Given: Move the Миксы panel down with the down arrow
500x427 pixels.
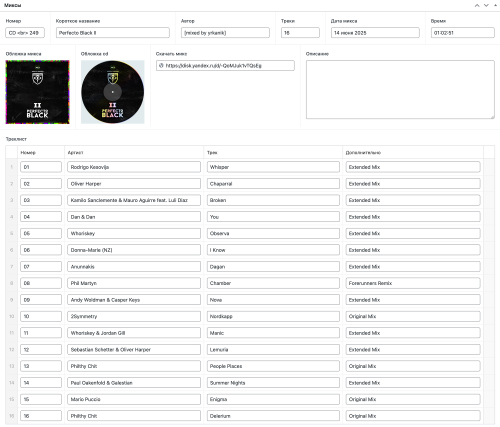Looking at the screenshot, I should 486,5.
